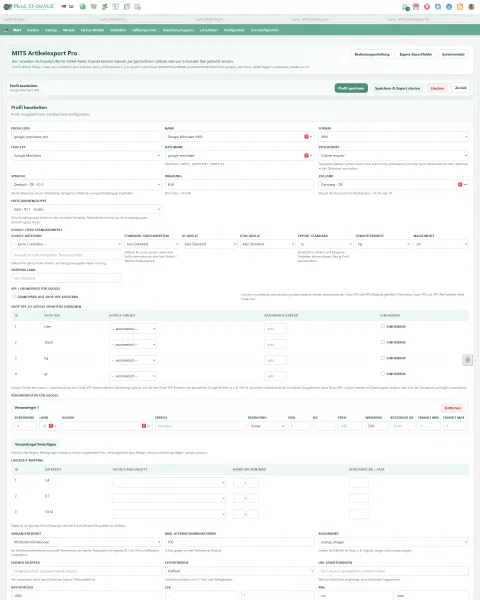Open the Preis Kundengruppe dropdown

[86, 209]
